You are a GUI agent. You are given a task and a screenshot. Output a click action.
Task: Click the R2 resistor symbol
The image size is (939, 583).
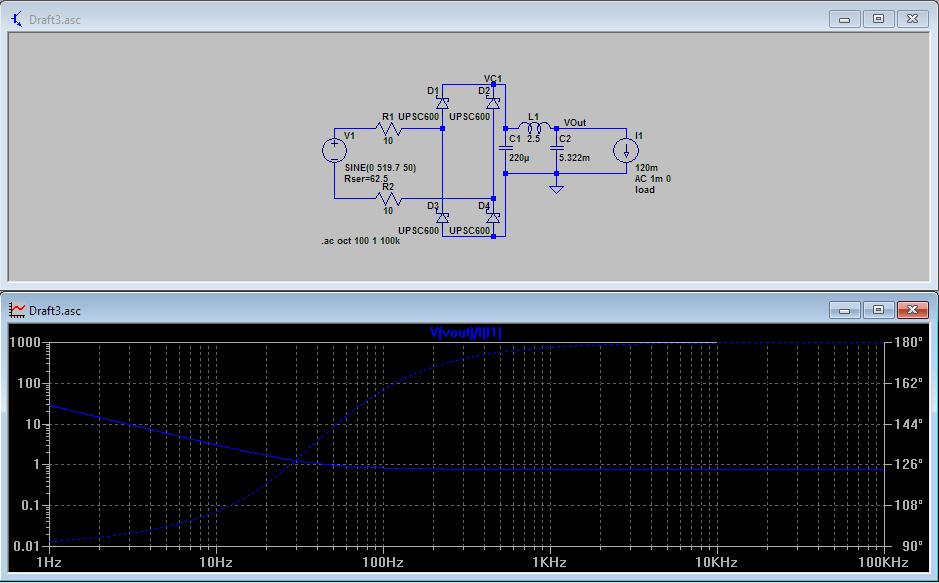click(389, 199)
